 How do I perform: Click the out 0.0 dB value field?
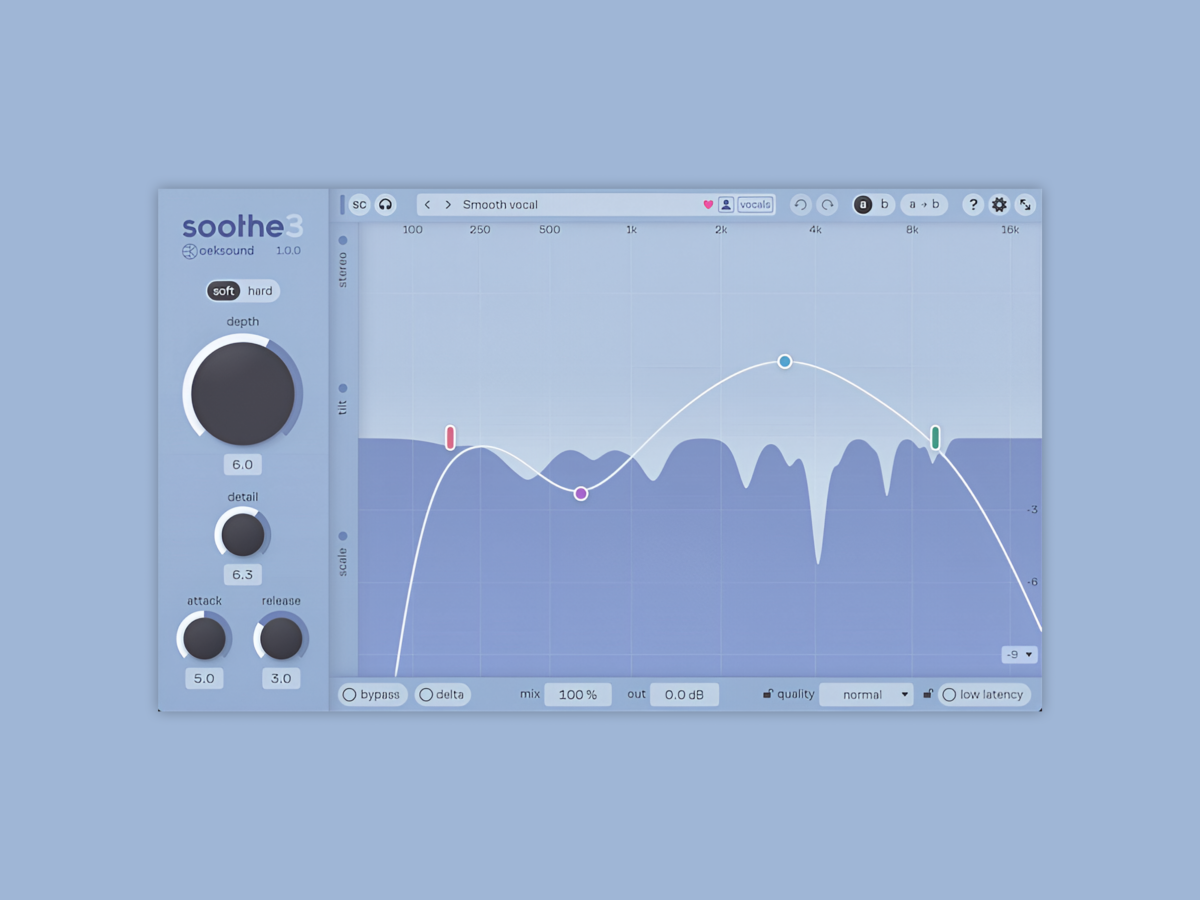point(685,695)
